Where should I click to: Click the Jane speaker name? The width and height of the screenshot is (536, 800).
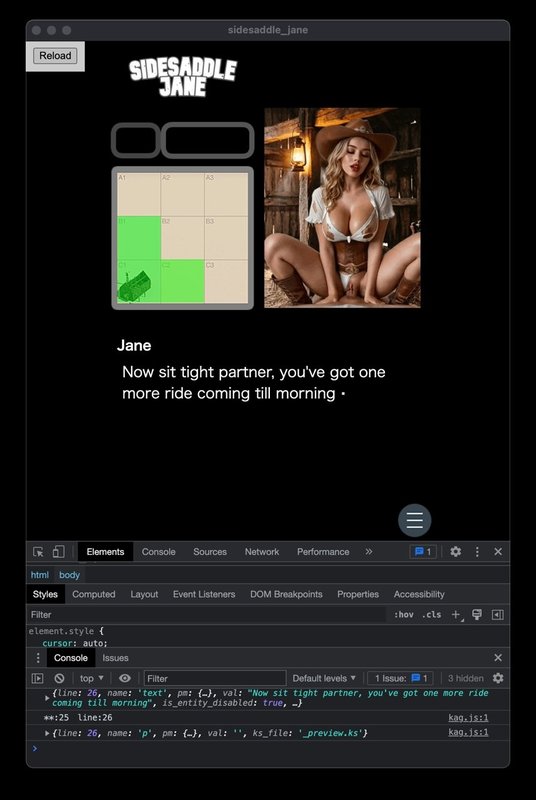click(134, 345)
